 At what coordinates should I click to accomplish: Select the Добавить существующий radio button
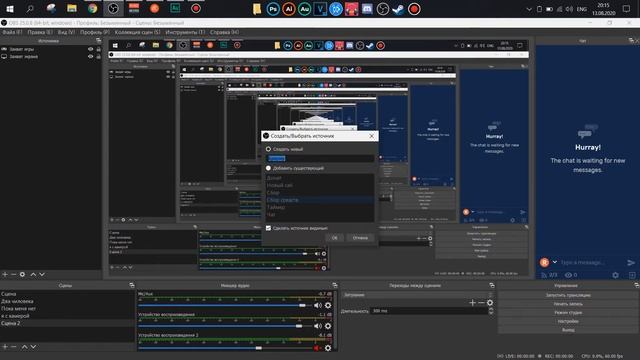268,168
